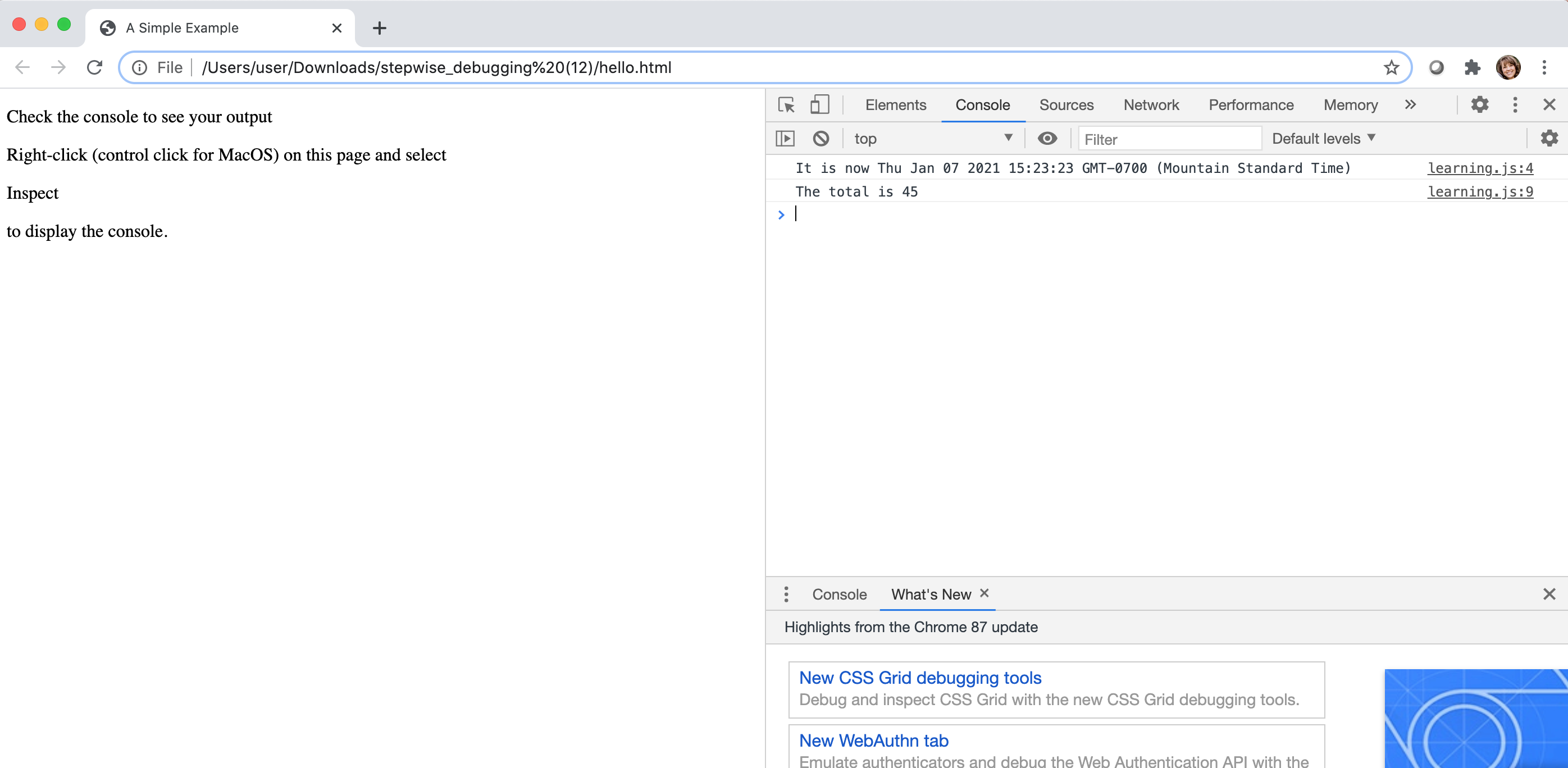Close the bottom drawer
1568x768 pixels.
[1549, 594]
